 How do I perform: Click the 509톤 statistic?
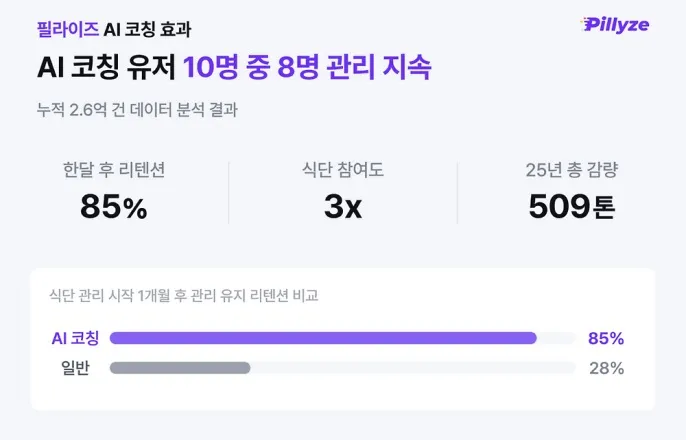(x=572, y=206)
